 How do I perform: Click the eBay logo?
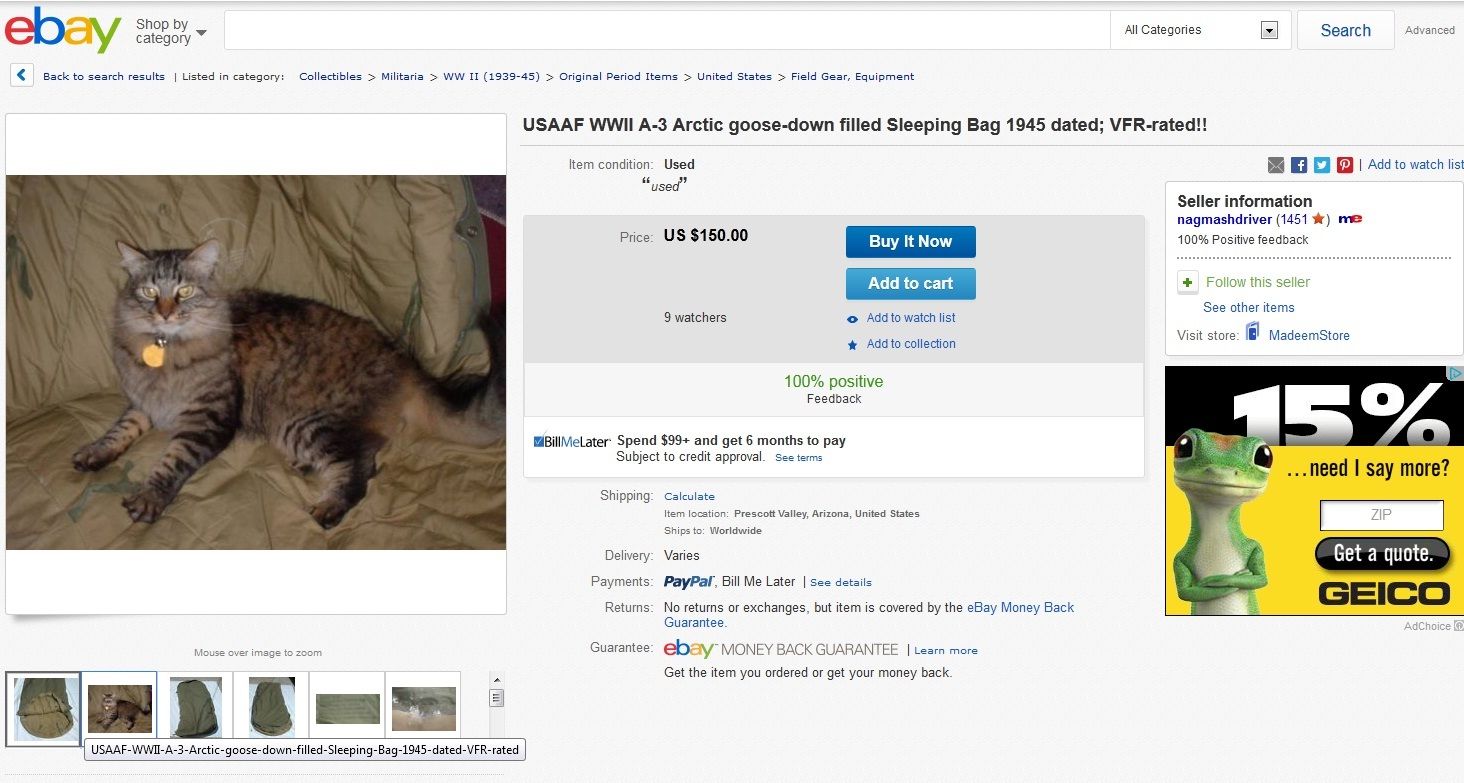63,30
